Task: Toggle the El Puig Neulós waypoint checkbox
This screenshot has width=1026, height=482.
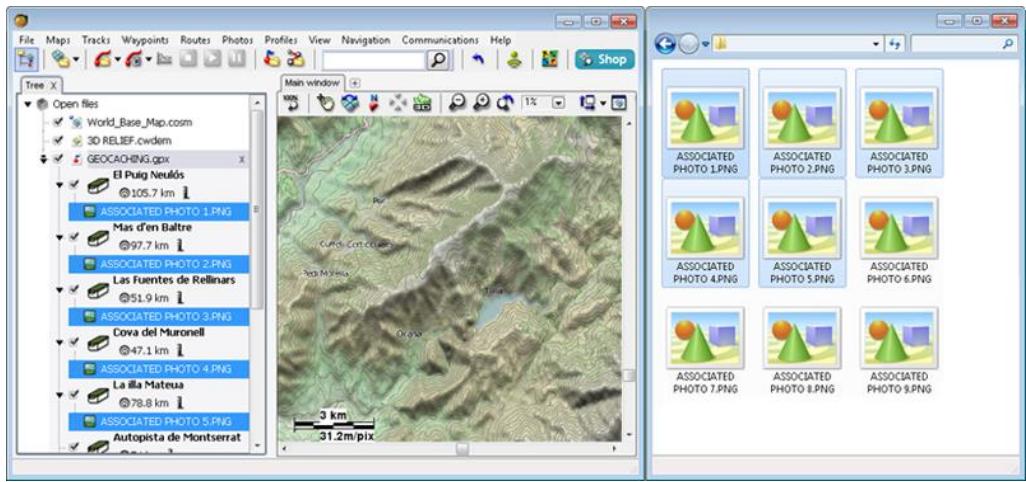Action: [74, 185]
